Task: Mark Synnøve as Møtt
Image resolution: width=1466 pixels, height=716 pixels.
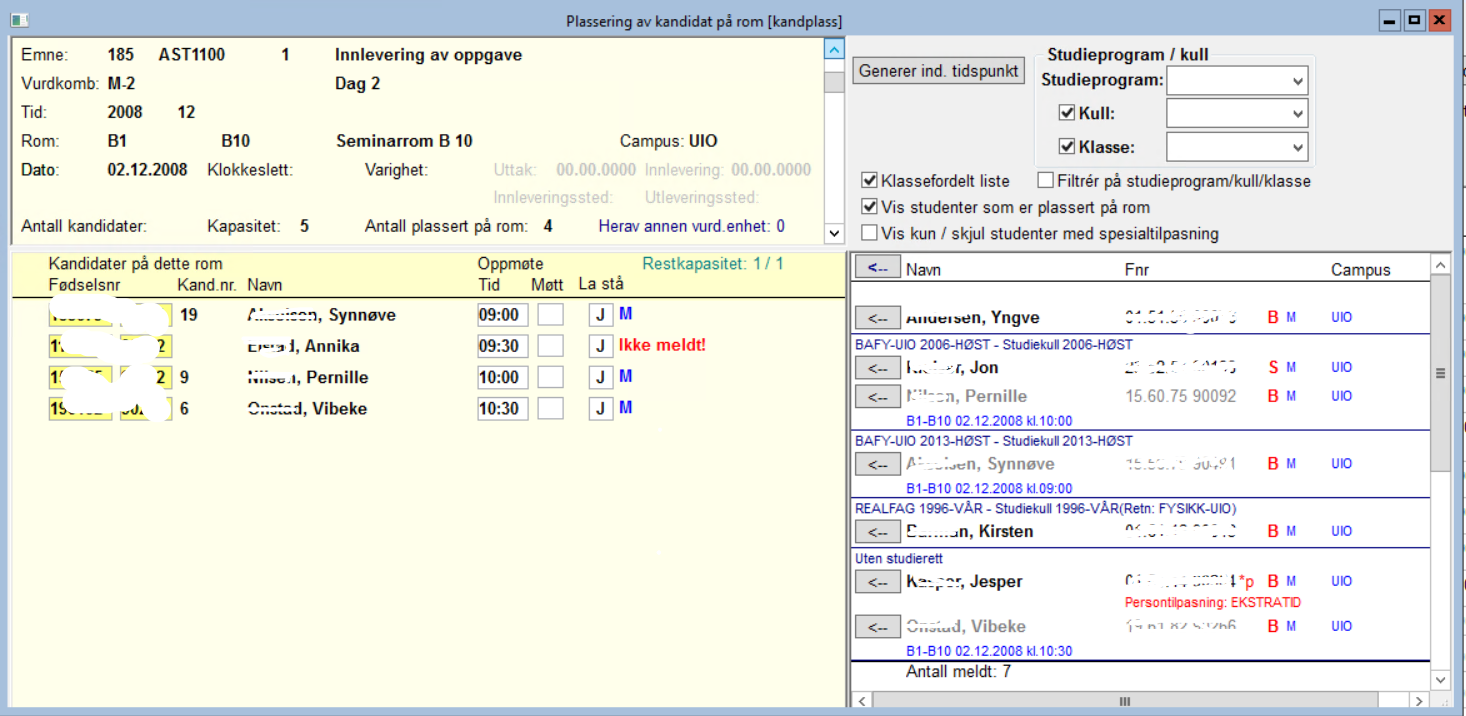Action: coord(550,315)
